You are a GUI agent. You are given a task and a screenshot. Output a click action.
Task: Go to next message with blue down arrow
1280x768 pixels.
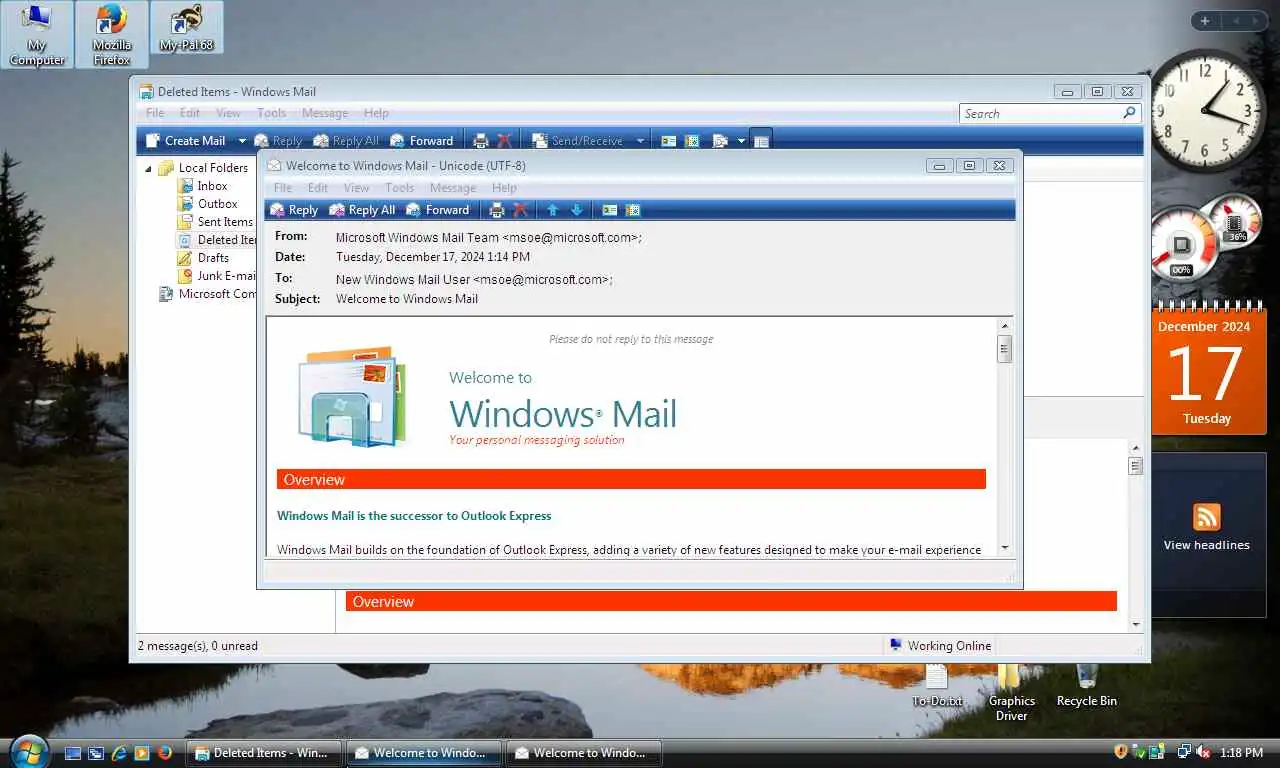pos(577,210)
